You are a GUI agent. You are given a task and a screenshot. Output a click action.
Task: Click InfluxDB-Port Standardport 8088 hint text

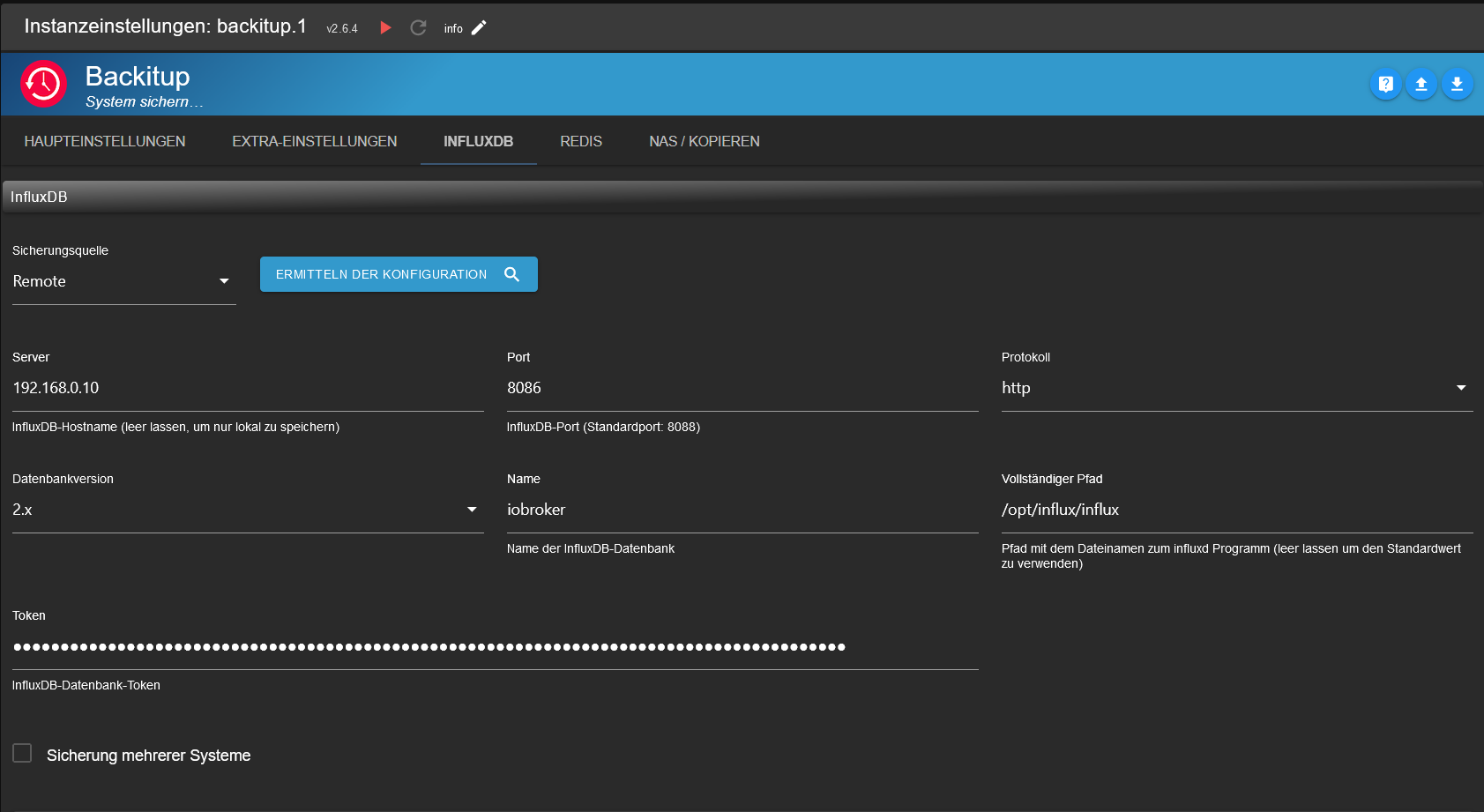coord(603,427)
